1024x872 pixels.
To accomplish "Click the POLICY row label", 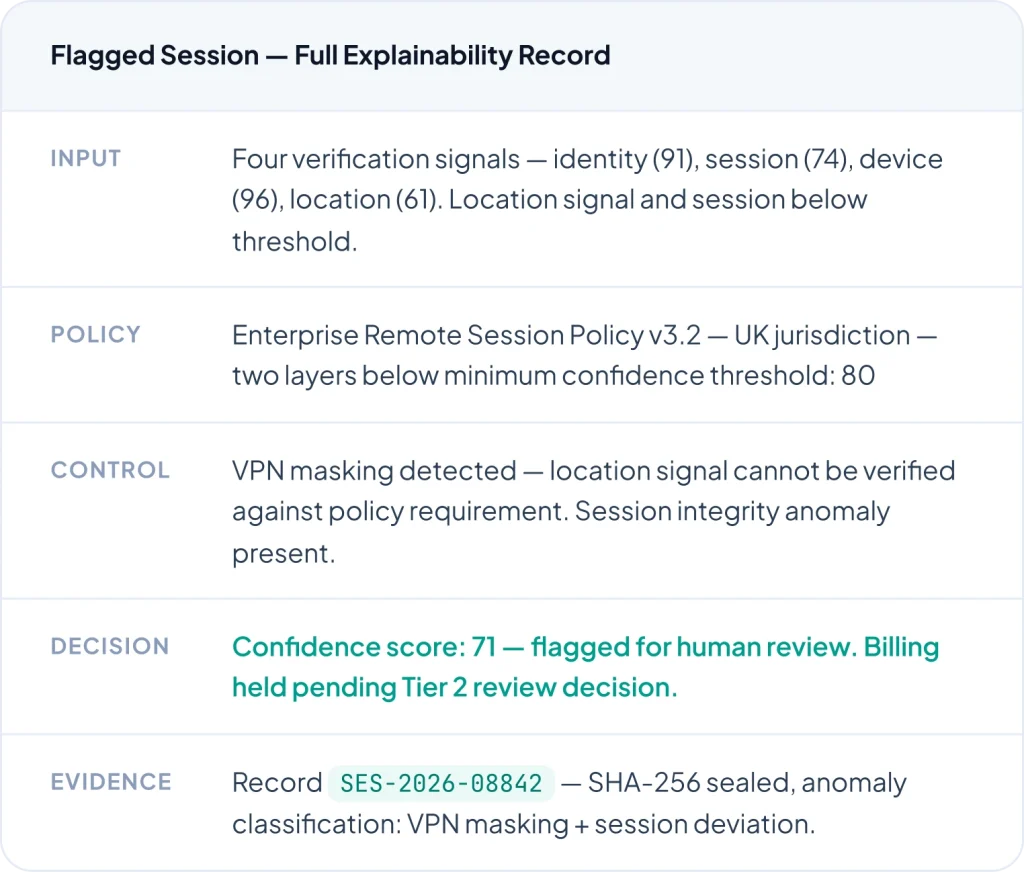I will coord(96,335).
